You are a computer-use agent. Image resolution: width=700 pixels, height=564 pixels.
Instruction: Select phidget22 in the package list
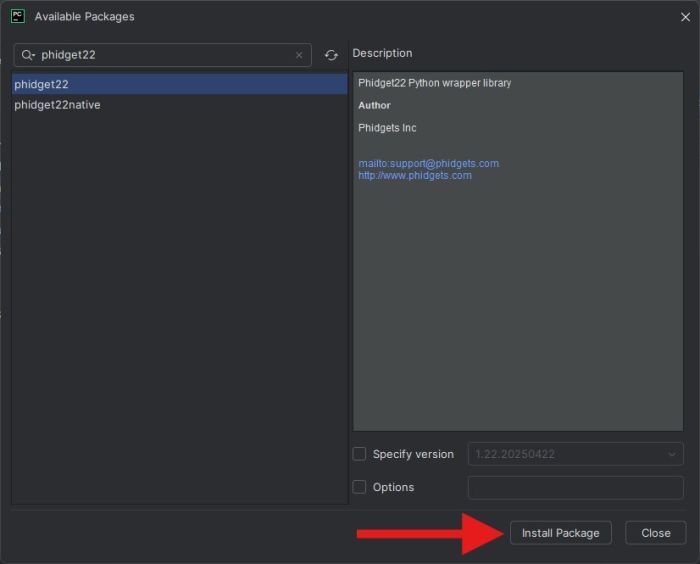click(42, 85)
